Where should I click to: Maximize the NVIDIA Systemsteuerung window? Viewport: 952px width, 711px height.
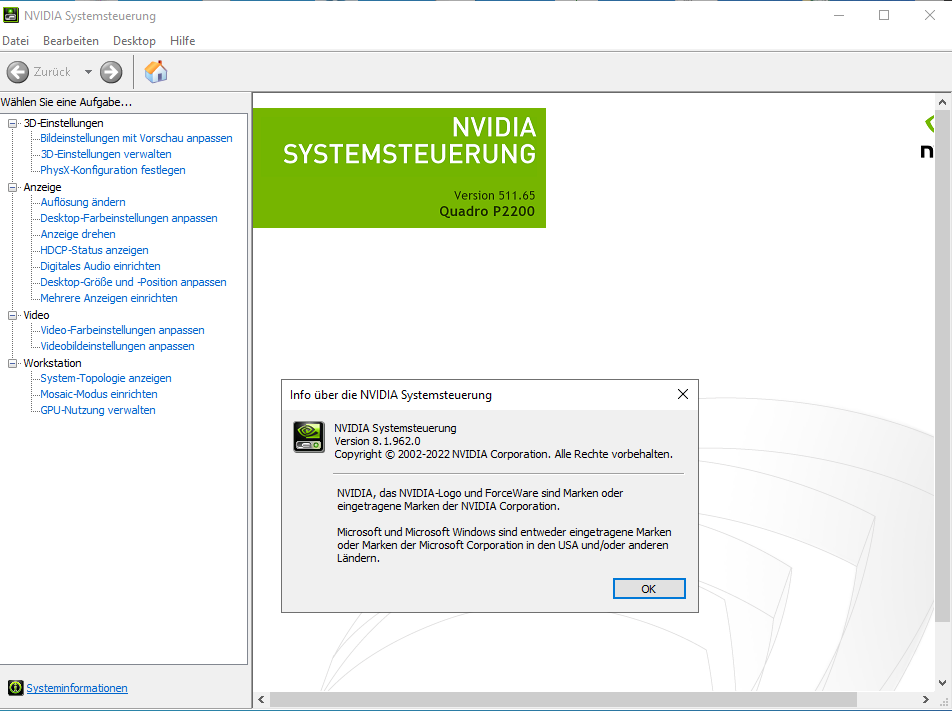[884, 15]
